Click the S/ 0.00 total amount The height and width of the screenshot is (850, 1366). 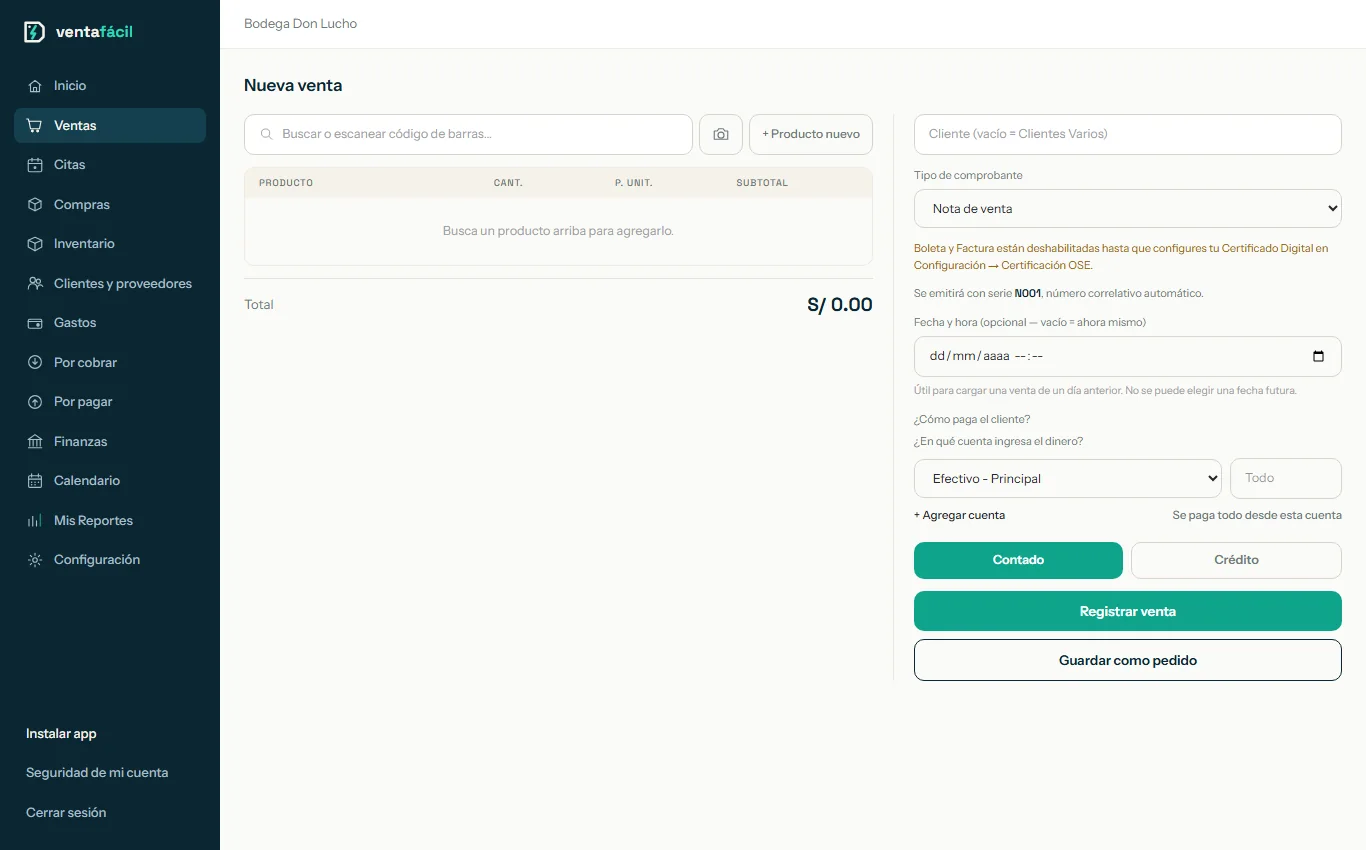(840, 305)
